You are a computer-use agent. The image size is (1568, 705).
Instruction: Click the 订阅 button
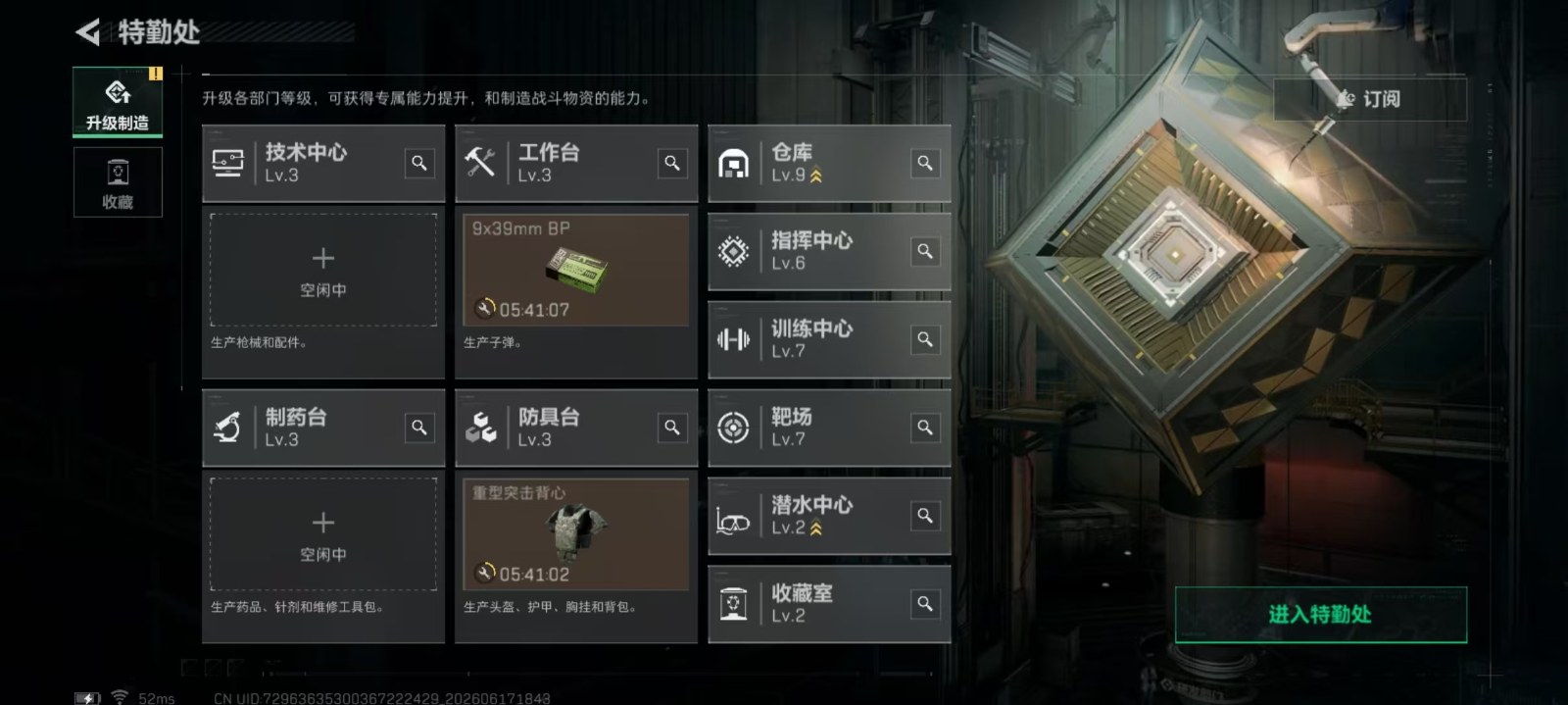click(x=1370, y=99)
